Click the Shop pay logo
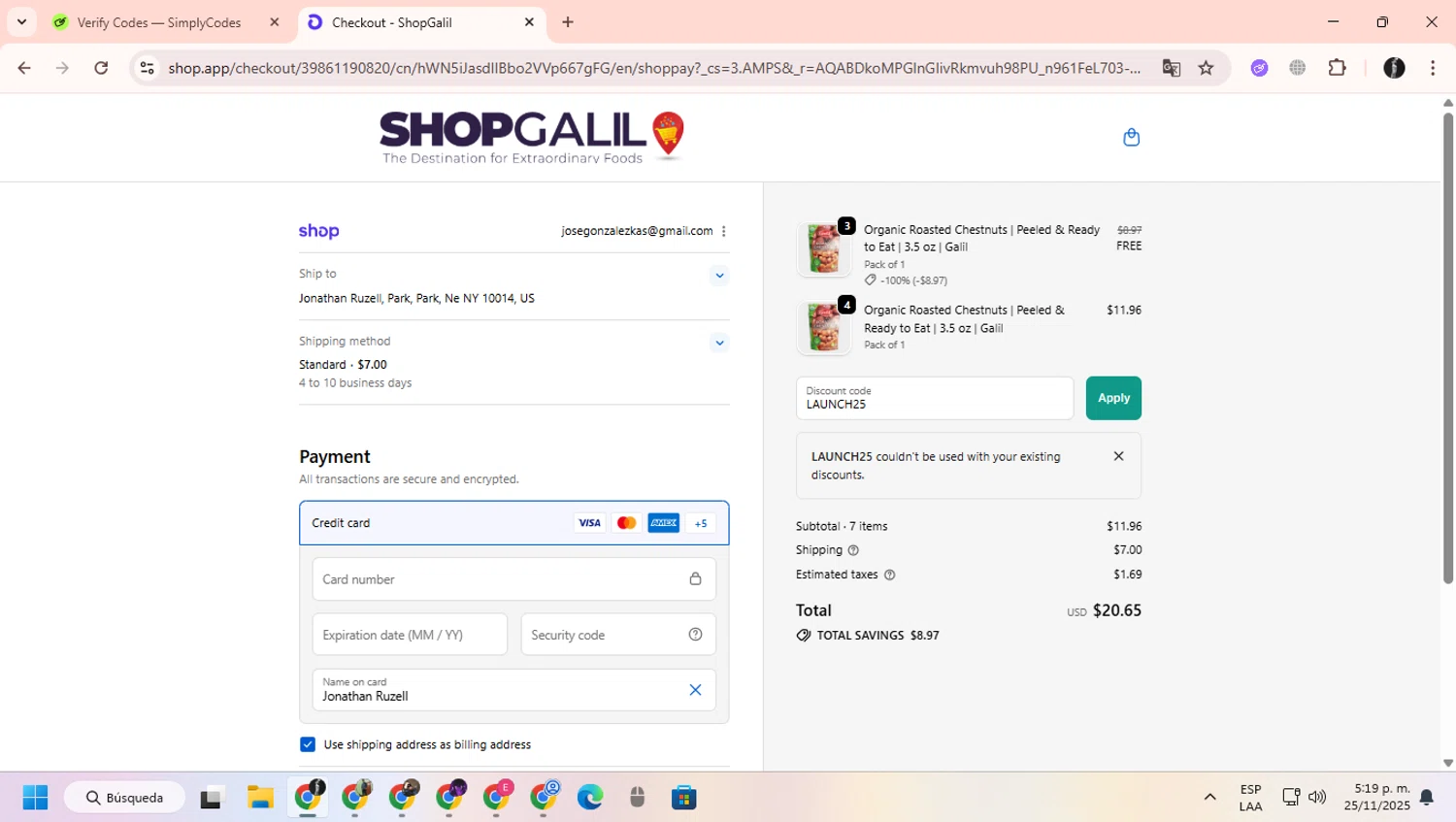 [318, 231]
